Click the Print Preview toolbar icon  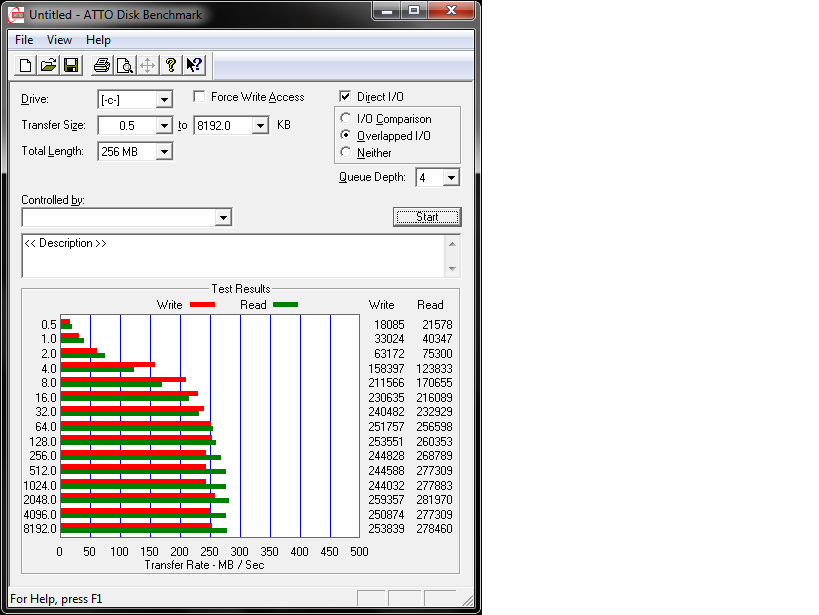tap(125, 65)
